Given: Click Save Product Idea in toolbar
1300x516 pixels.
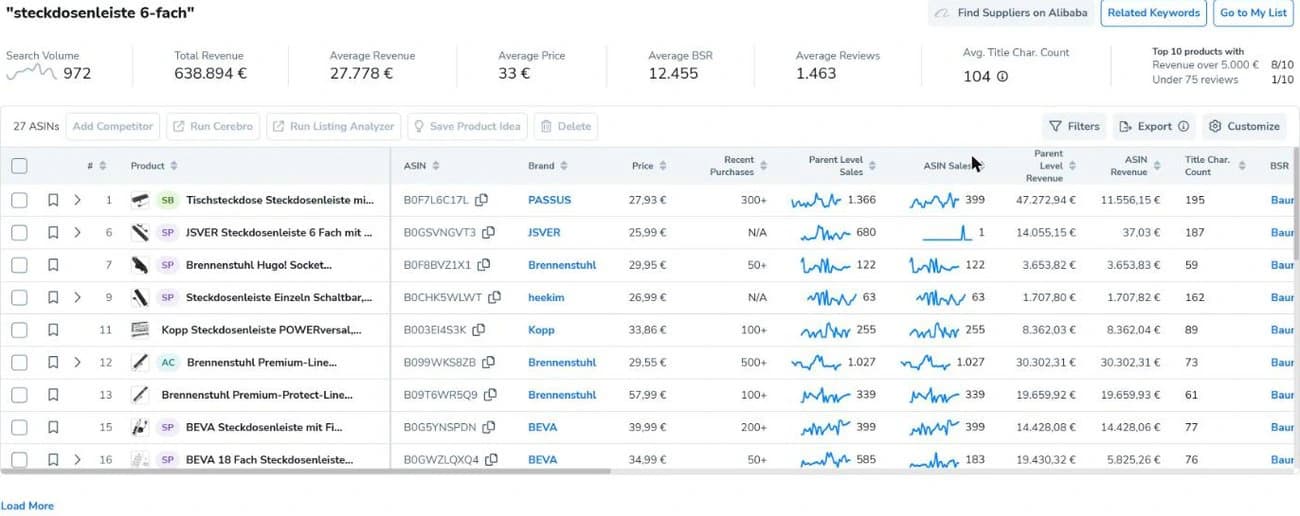Looking at the screenshot, I should [x=467, y=127].
